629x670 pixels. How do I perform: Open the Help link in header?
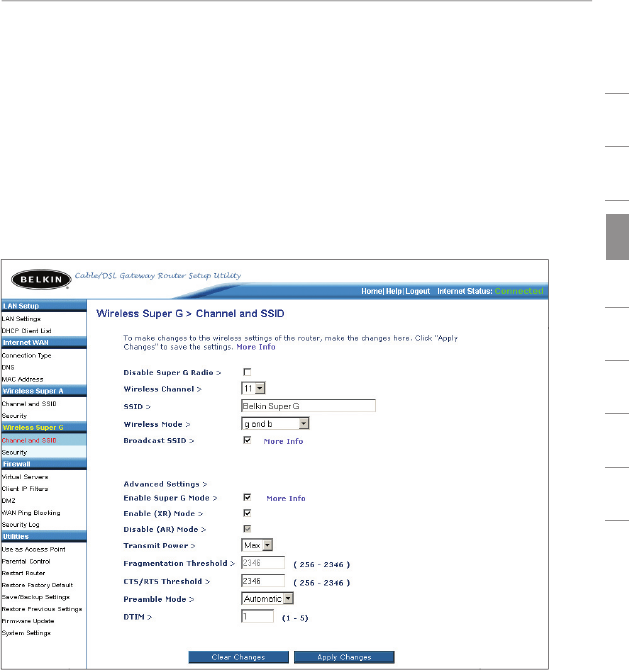[x=394, y=291]
